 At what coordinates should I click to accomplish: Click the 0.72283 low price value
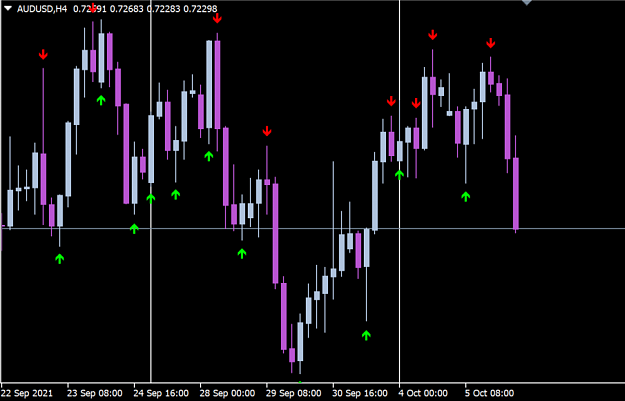coord(163,8)
